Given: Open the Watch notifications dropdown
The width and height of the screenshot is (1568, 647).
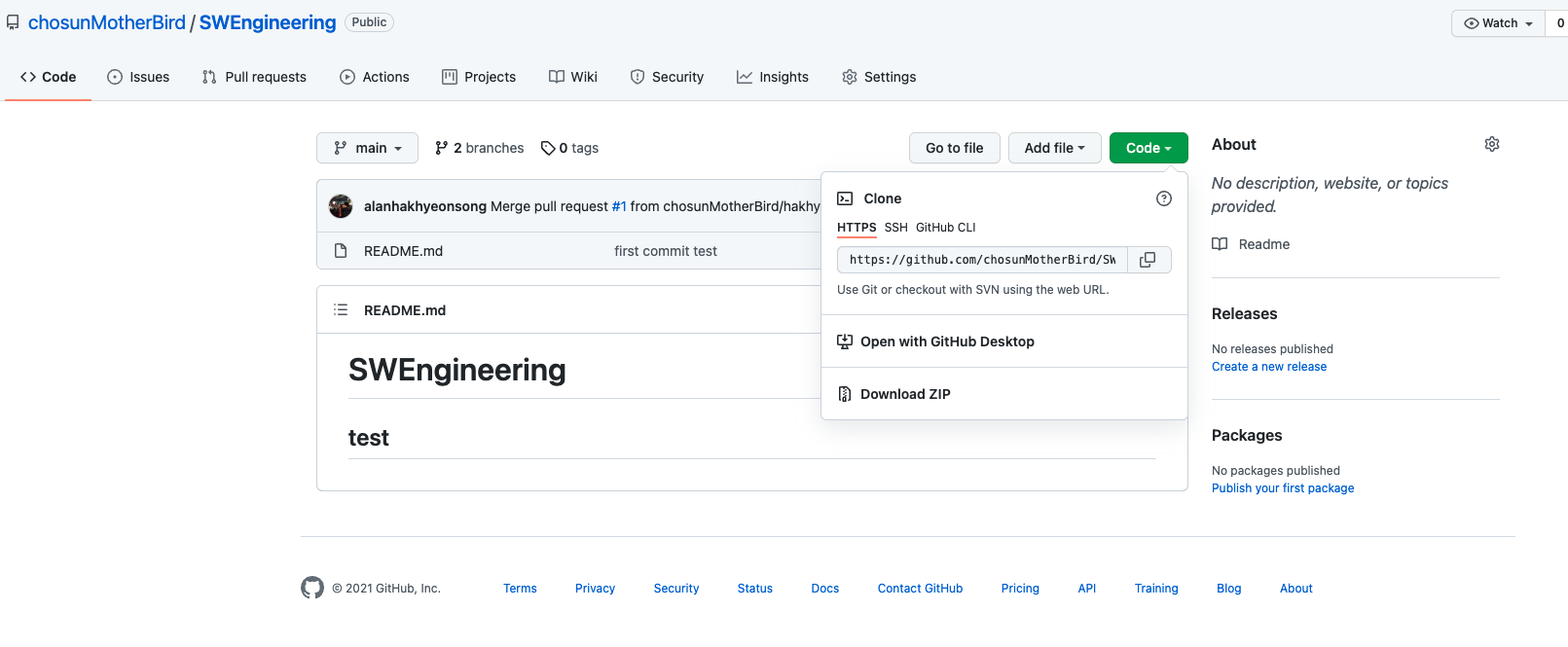Looking at the screenshot, I should 1498,23.
